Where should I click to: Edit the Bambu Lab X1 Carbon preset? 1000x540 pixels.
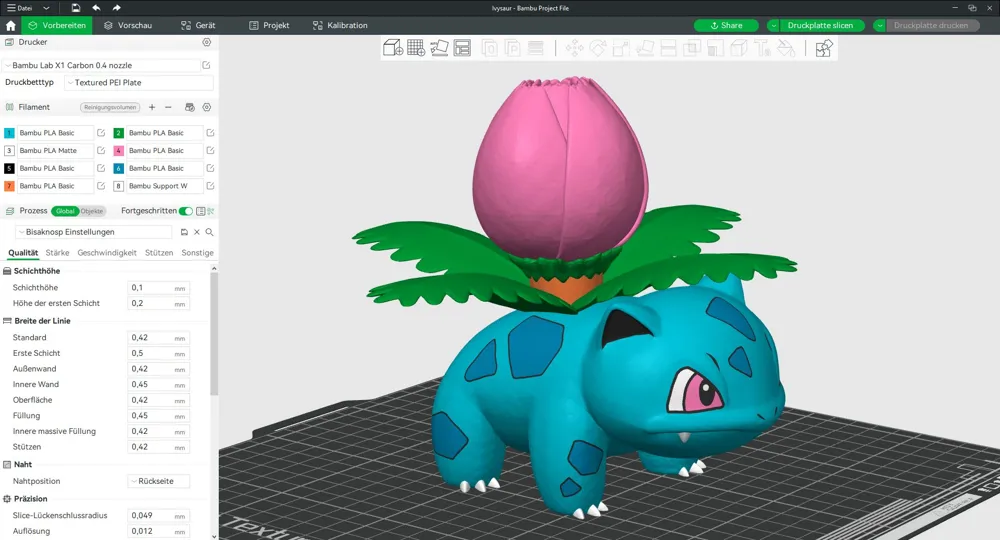pos(207,65)
